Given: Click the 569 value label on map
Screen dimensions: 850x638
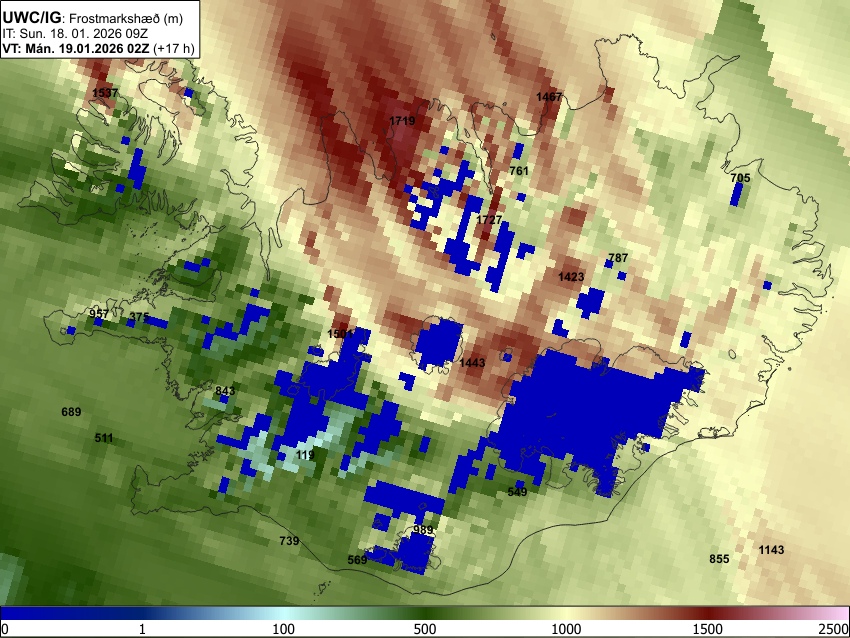Looking at the screenshot, I should click(357, 559).
